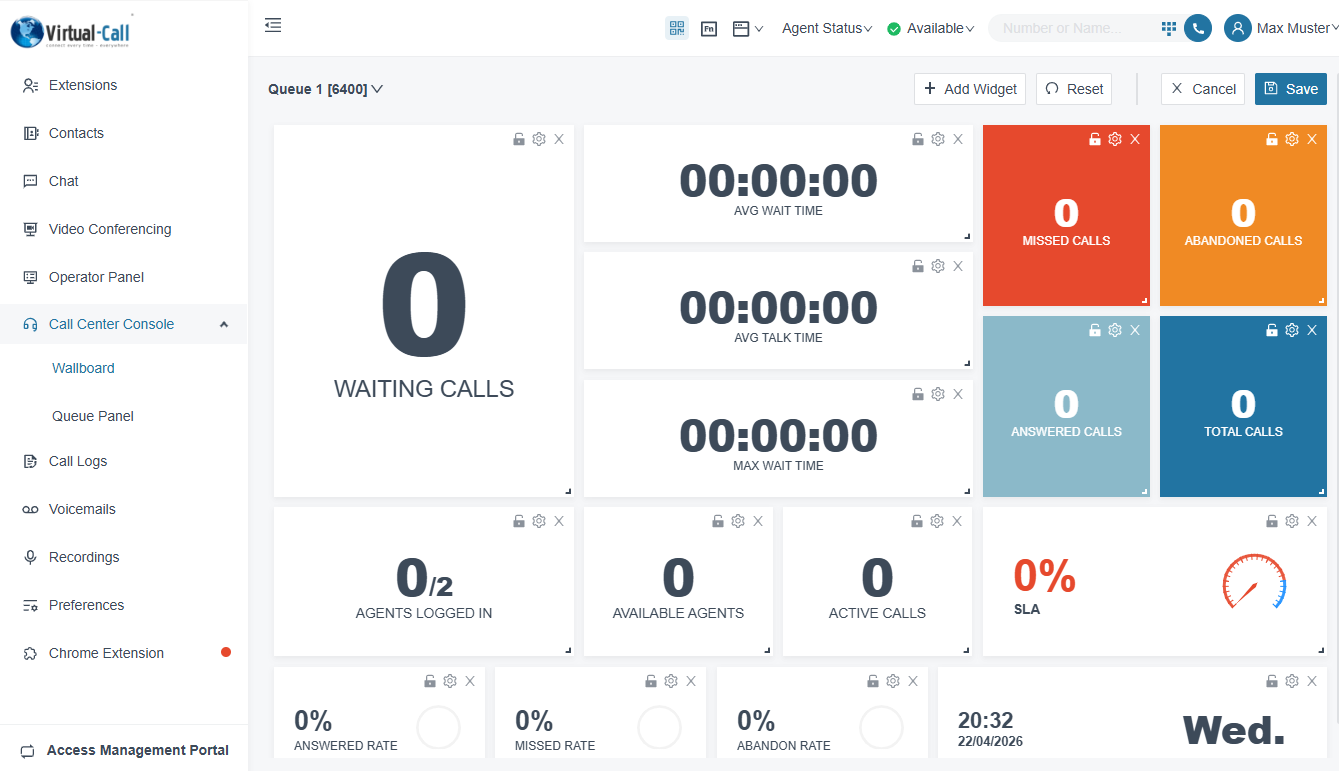This screenshot has width=1339, height=771.
Task: Open Preferences in the sidebar
Action: pos(124,605)
